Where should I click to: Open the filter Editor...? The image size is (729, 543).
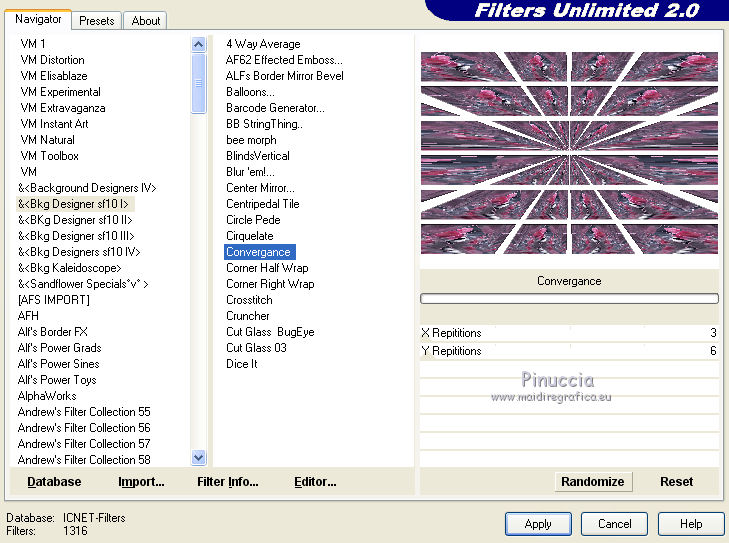(x=315, y=482)
